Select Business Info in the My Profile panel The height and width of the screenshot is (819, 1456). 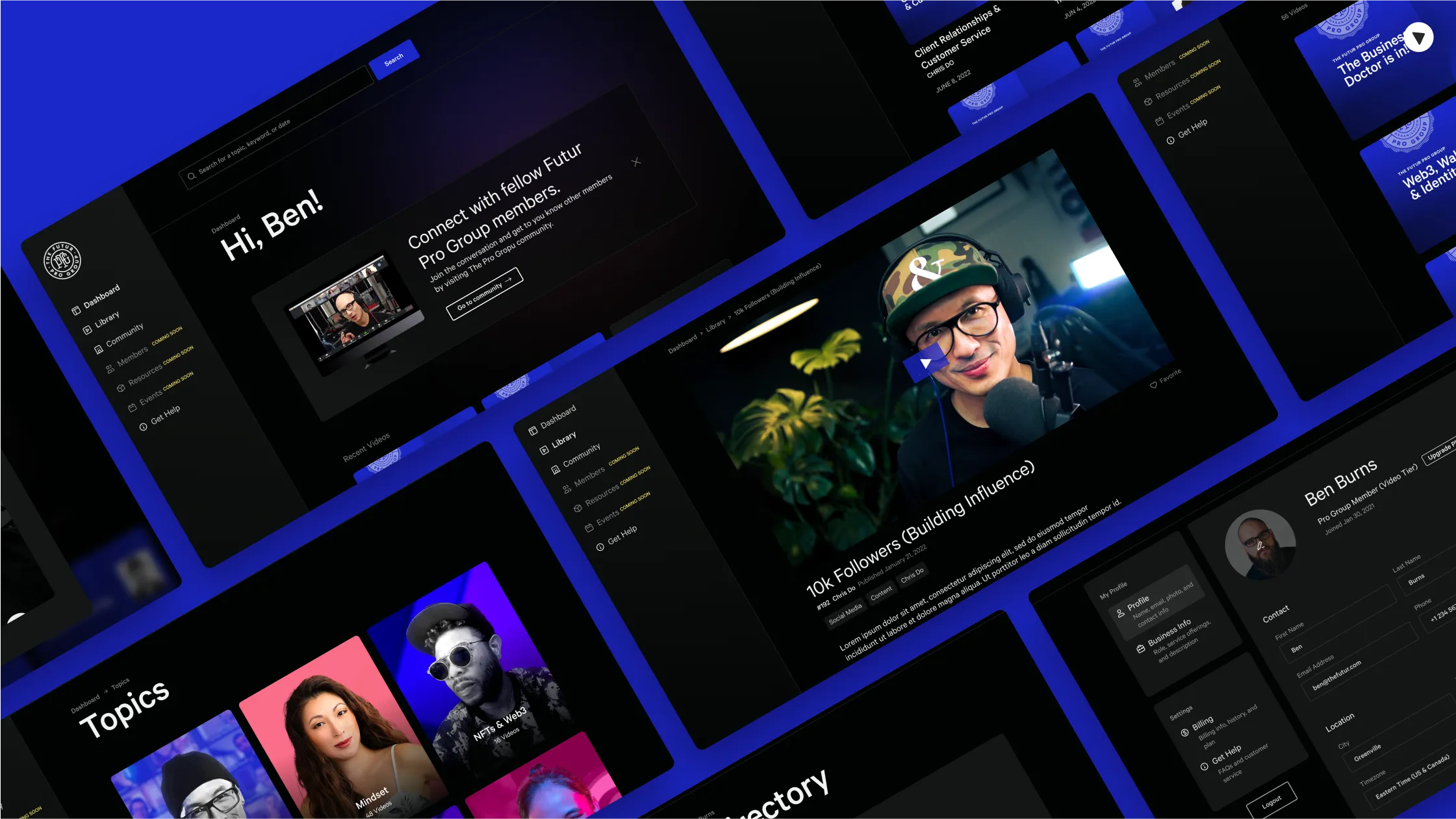pyautogui.click(x=1175, y=640)
